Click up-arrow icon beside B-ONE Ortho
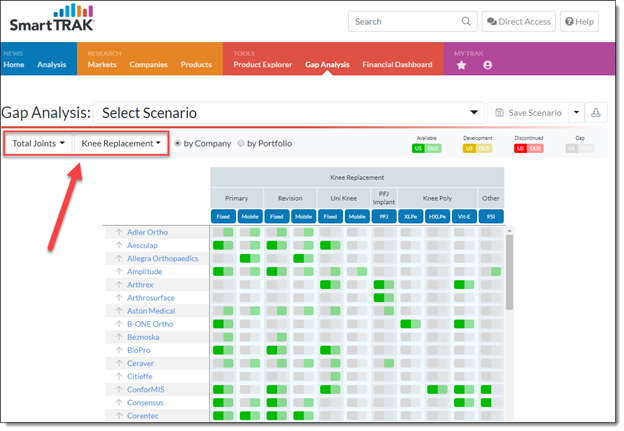This screenshot has width=624, height=431. point(119,324)
